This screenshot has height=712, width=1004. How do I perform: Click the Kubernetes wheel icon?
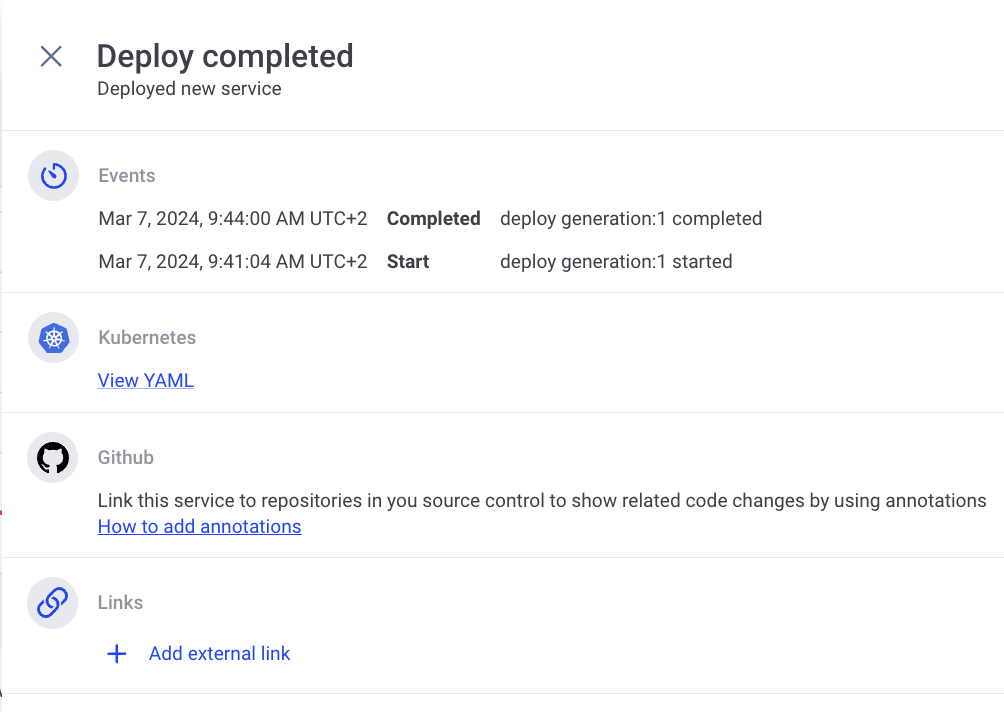coord(53,338)
